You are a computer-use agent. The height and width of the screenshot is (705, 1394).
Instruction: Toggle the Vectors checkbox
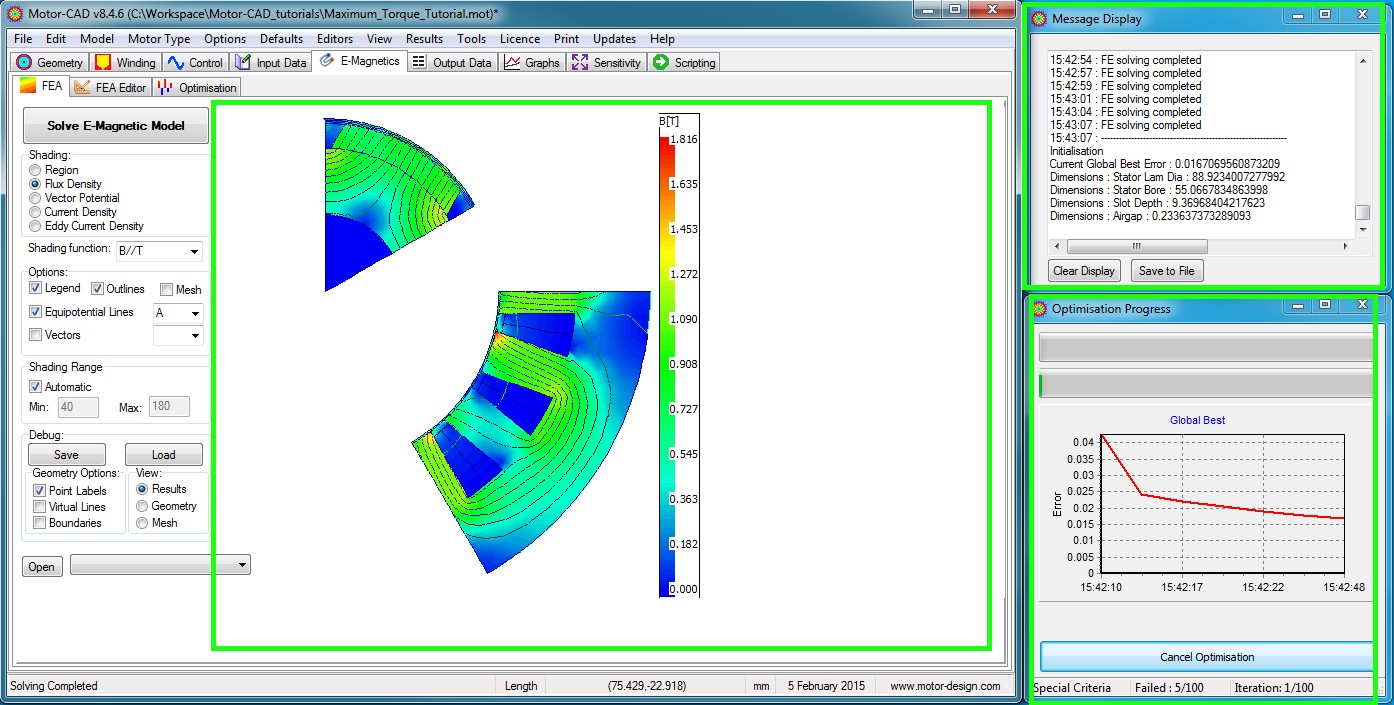coord(36,335)
